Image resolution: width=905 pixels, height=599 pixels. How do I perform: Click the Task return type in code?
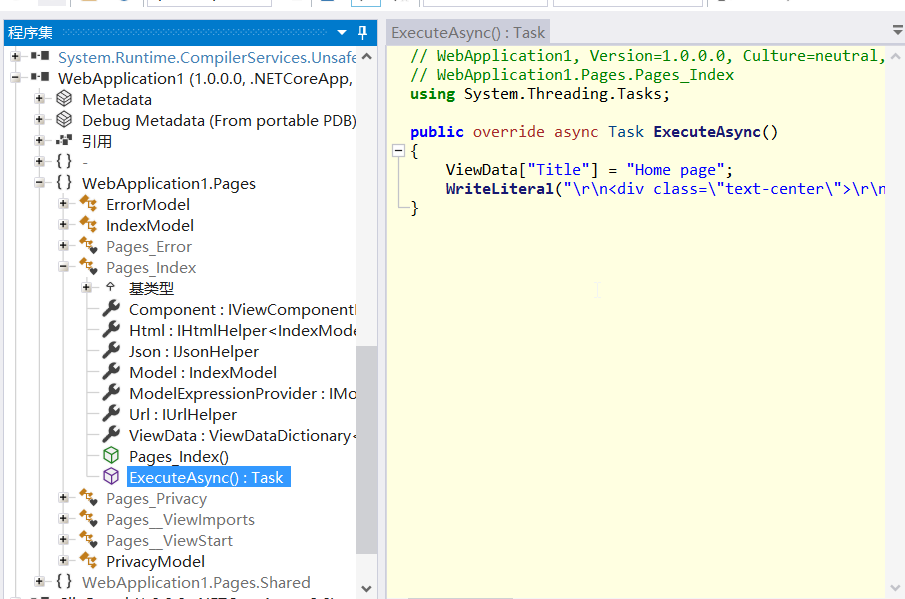(626, 132)
